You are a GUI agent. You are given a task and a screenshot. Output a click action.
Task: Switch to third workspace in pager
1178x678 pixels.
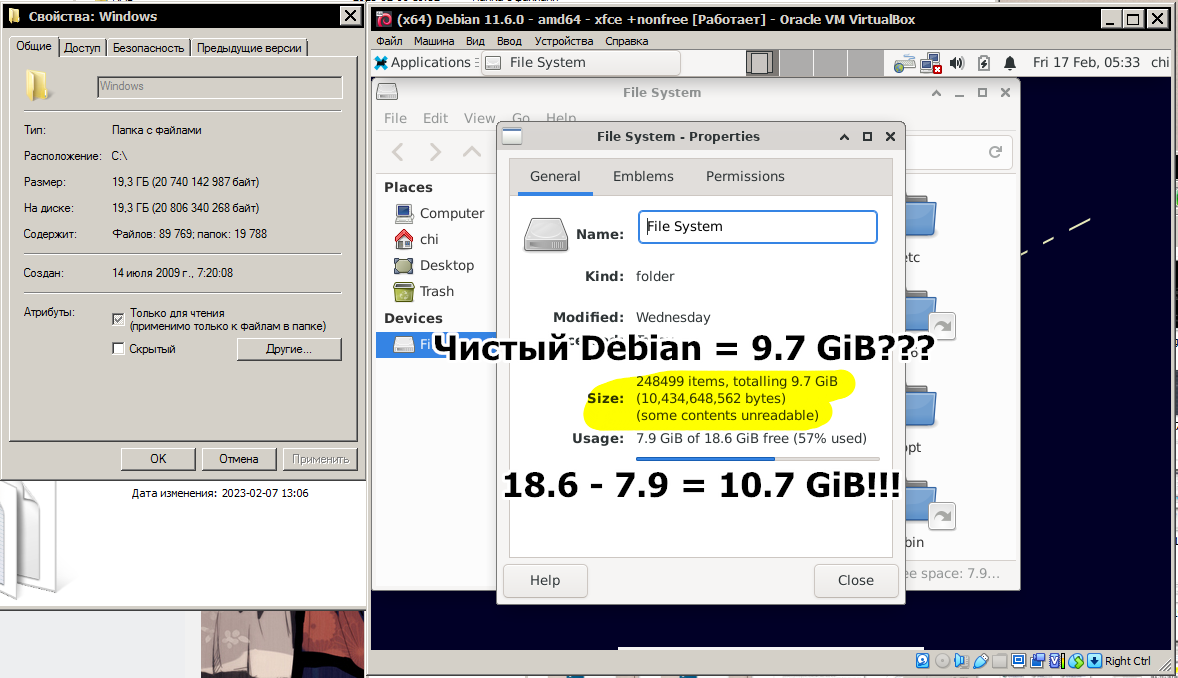tap(830, 62)
